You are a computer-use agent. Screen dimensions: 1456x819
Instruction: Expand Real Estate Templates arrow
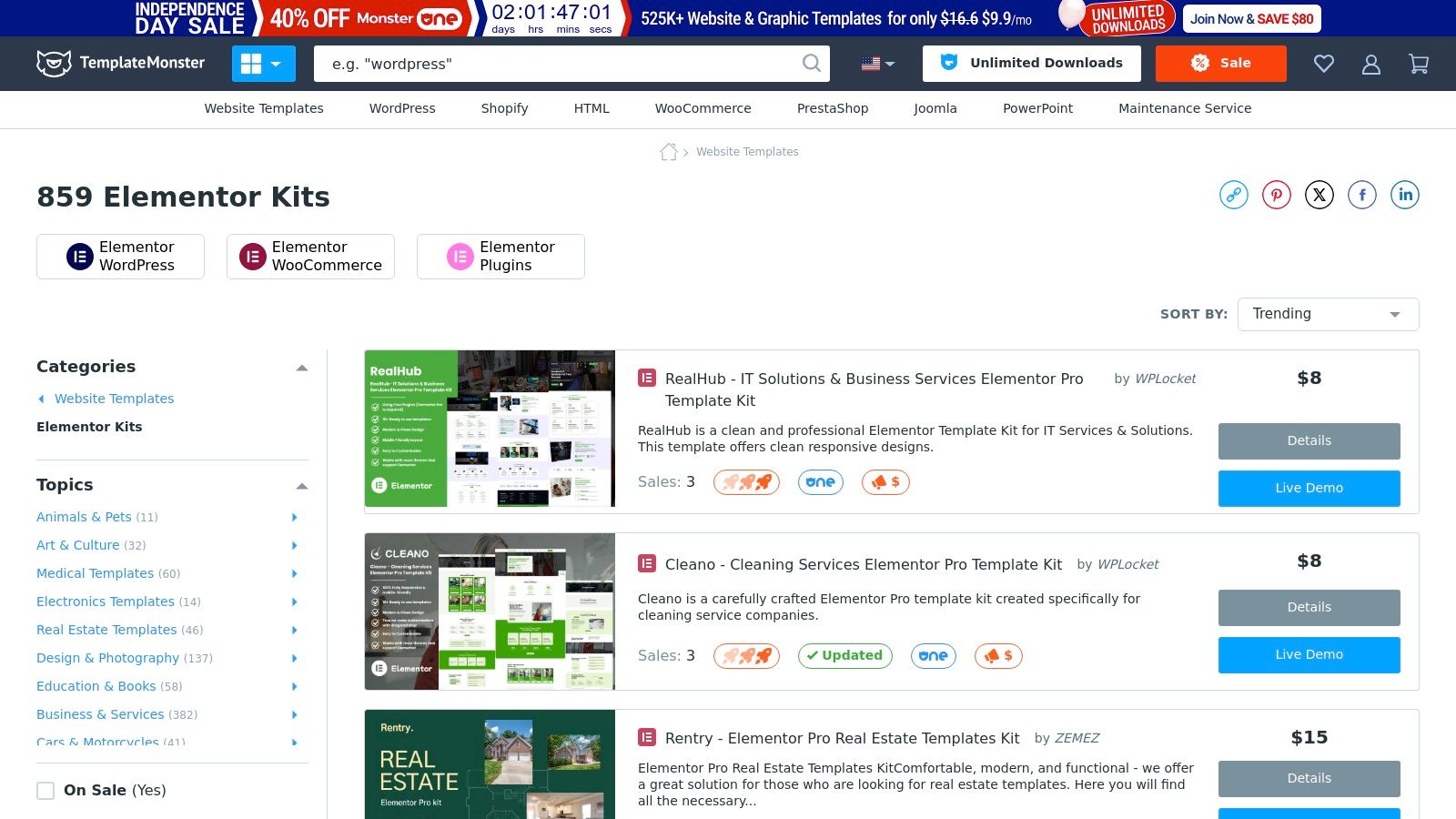(294, 630)
